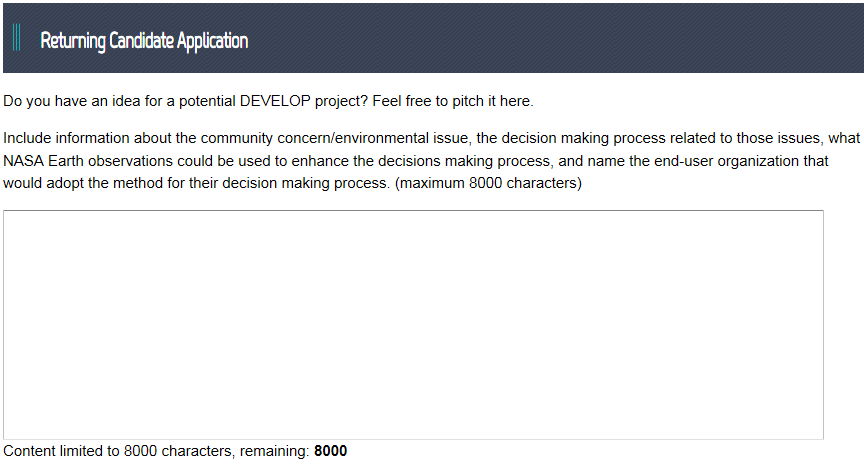This screenshot has width=864, height=465.
Task: Click "Feel free to pitch it here" text
Action: tap(453, 102)
